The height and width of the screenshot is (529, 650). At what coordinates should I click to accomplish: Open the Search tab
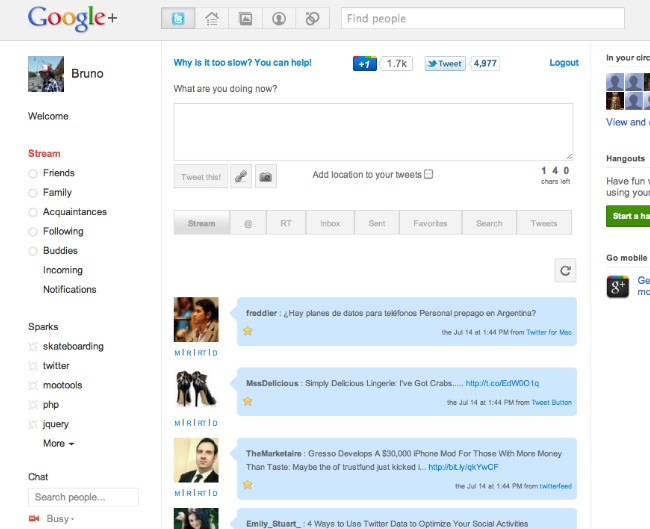(x=489, y=223)
